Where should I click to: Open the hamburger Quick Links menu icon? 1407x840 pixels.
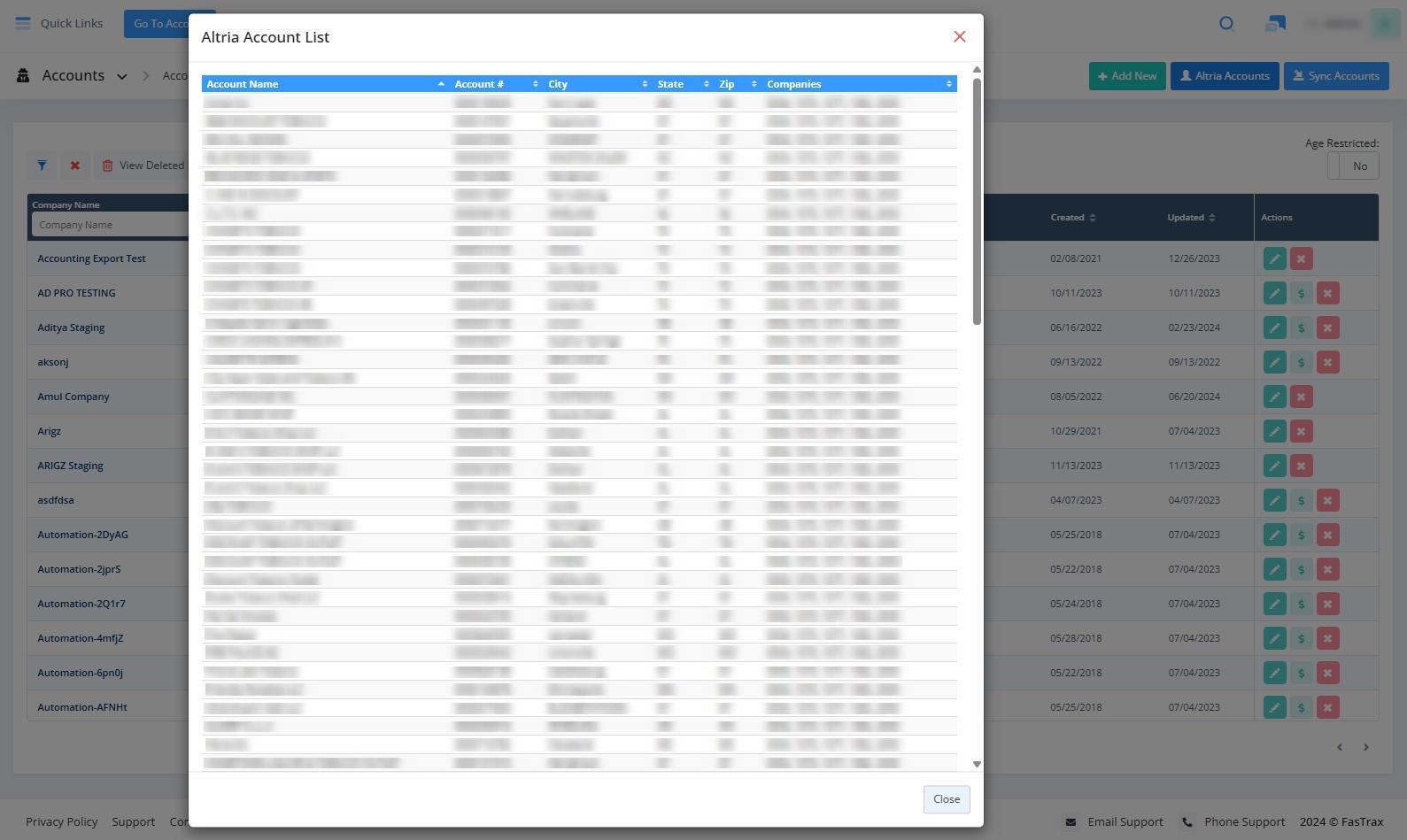coord(23,23)
